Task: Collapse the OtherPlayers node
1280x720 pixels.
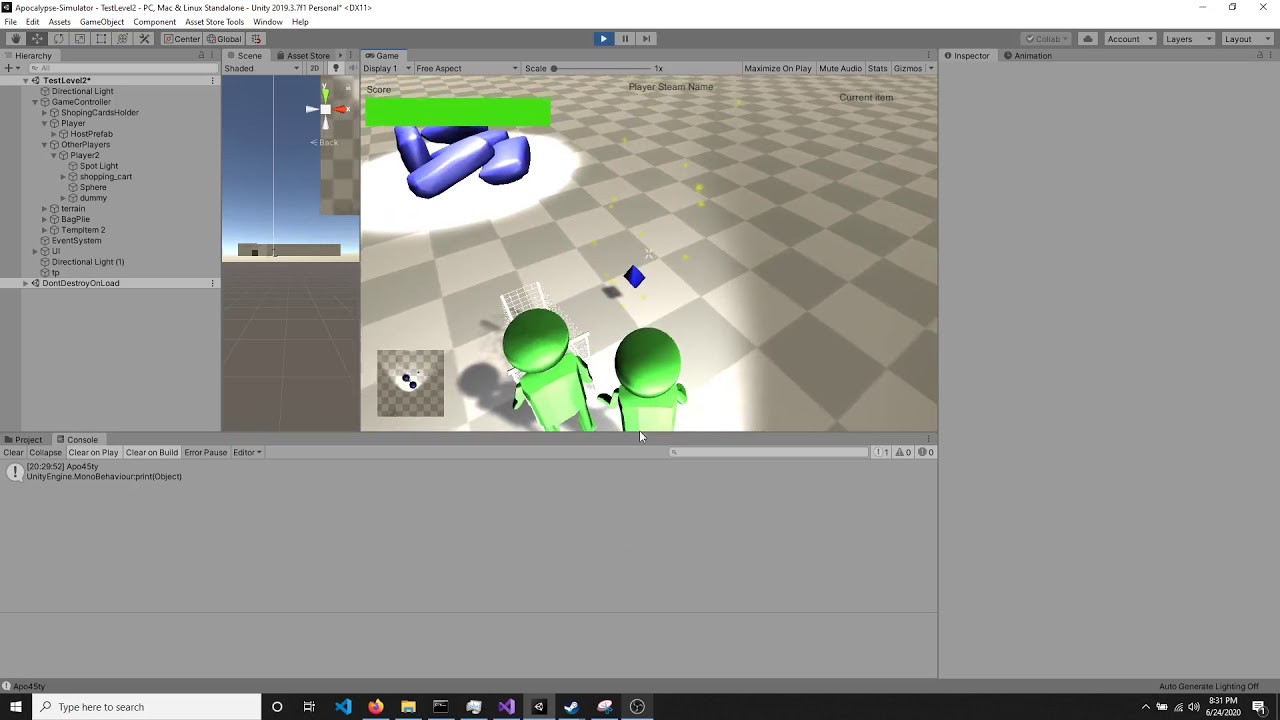Action: (x=44, y=145)
